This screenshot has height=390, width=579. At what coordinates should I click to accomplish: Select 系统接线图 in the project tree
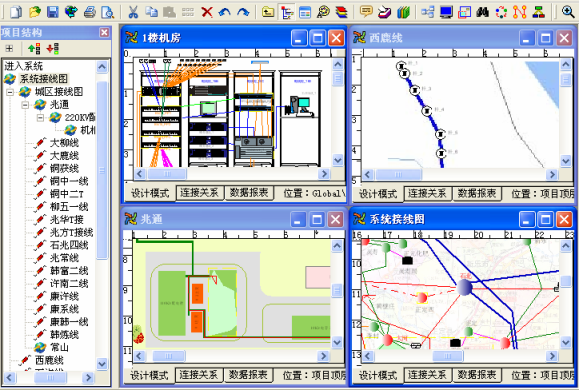click(x=44, y=79)
